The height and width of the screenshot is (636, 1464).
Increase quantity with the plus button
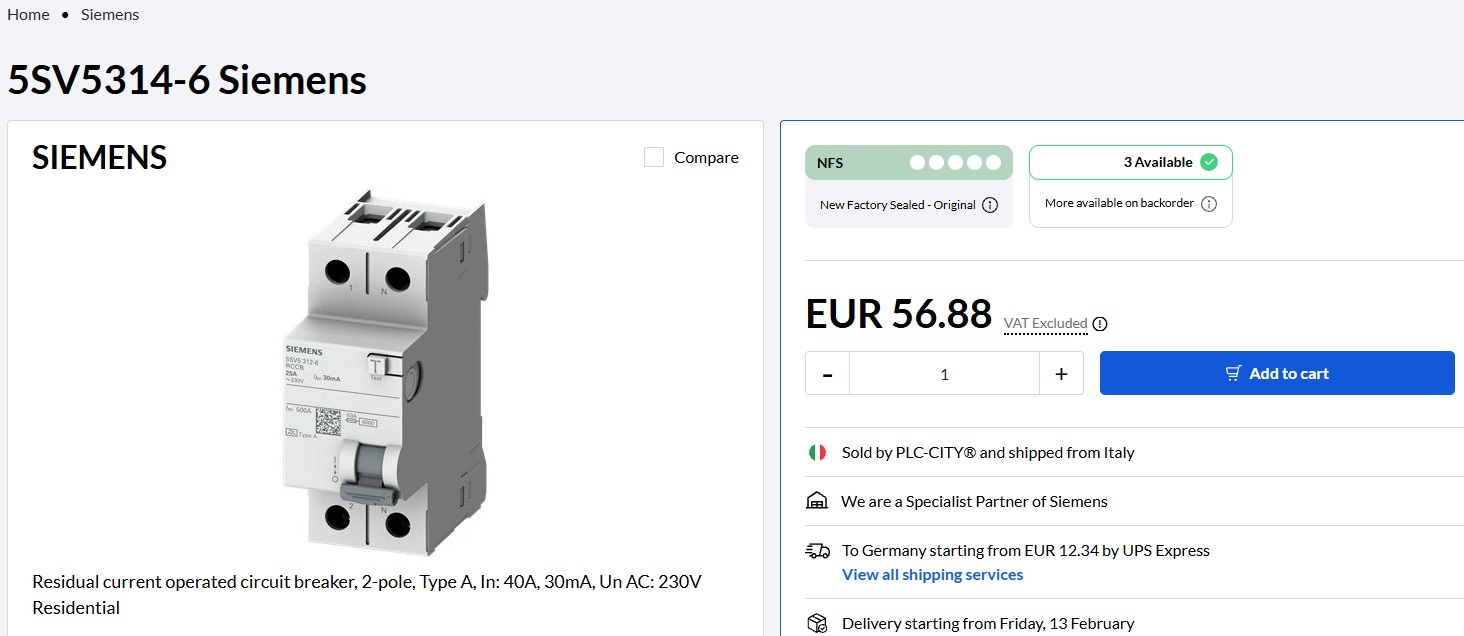tap(1061, 374)
